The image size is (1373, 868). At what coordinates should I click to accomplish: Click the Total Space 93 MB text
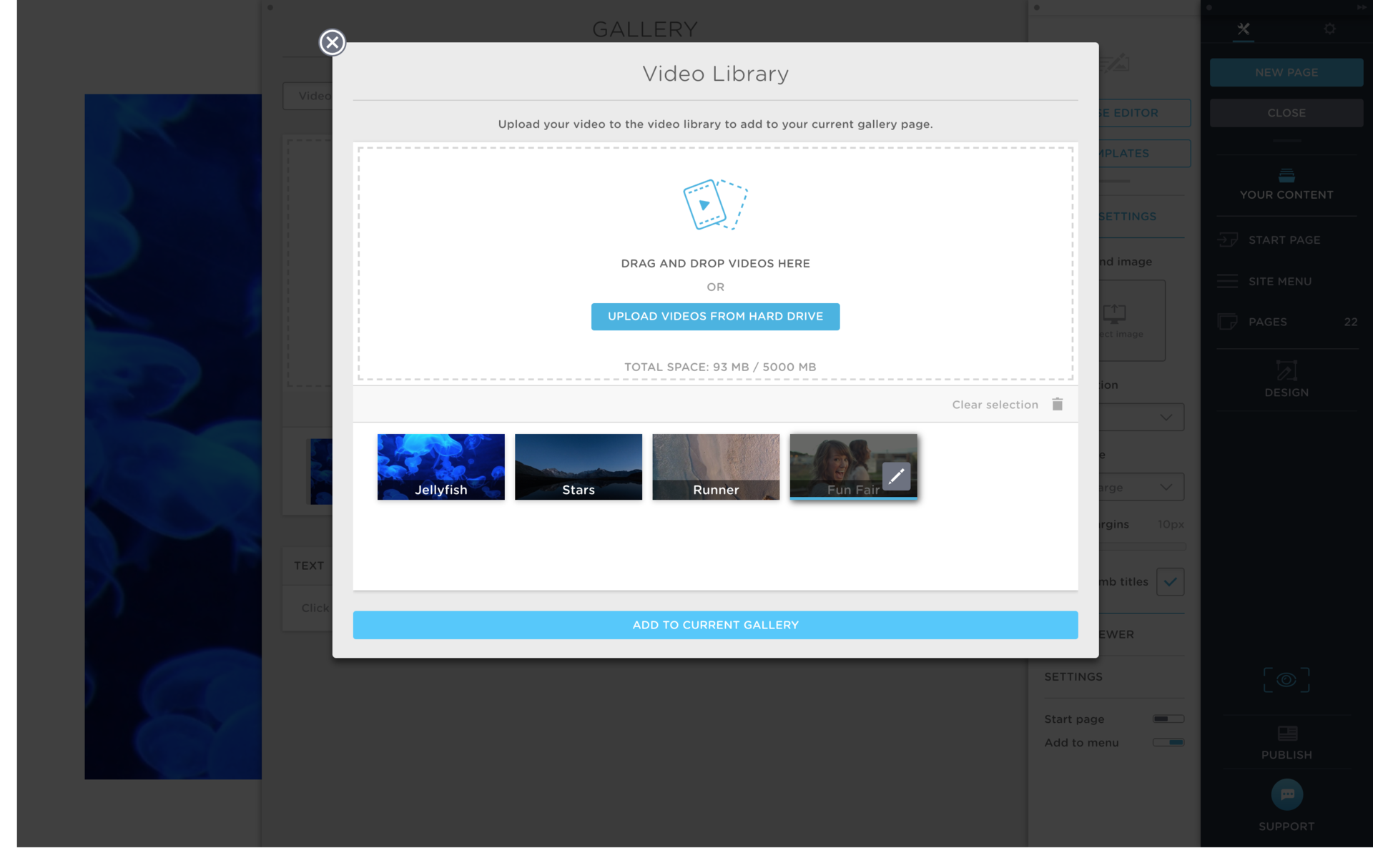click(720, 368)
